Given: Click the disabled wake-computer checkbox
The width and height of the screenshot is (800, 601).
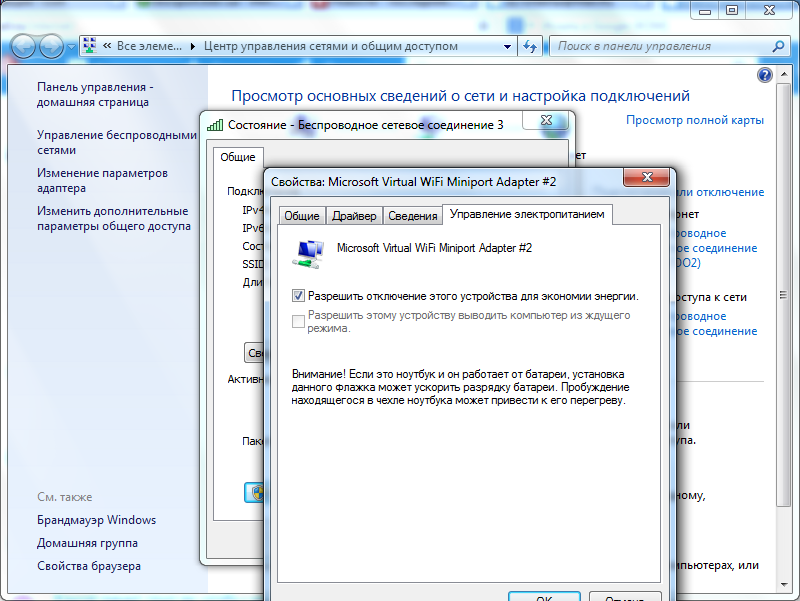Looking at the screenshot, I should pyautogui.click(x=298, y=321).
